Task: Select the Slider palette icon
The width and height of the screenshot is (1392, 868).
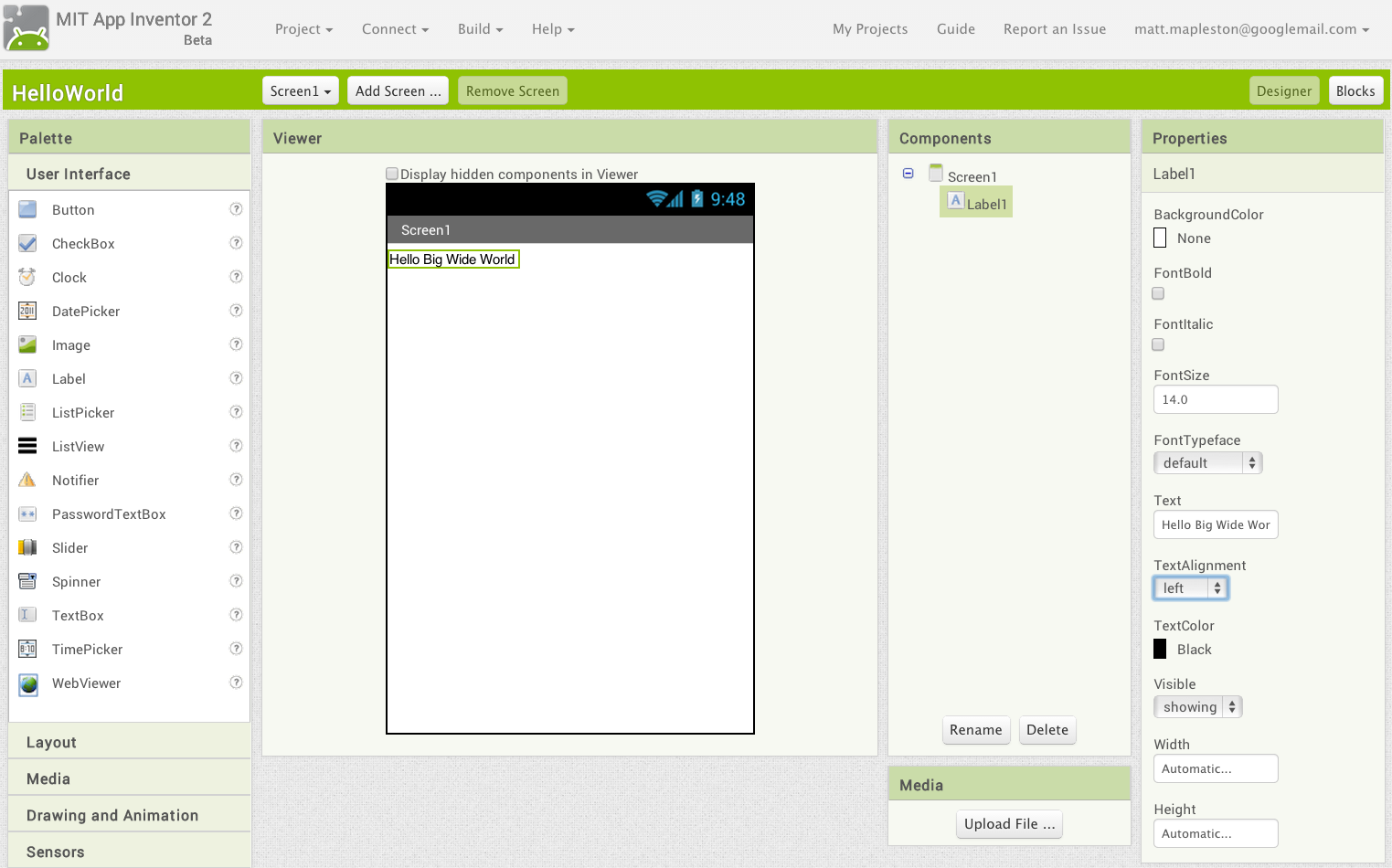Action: [x=27, y=547]
